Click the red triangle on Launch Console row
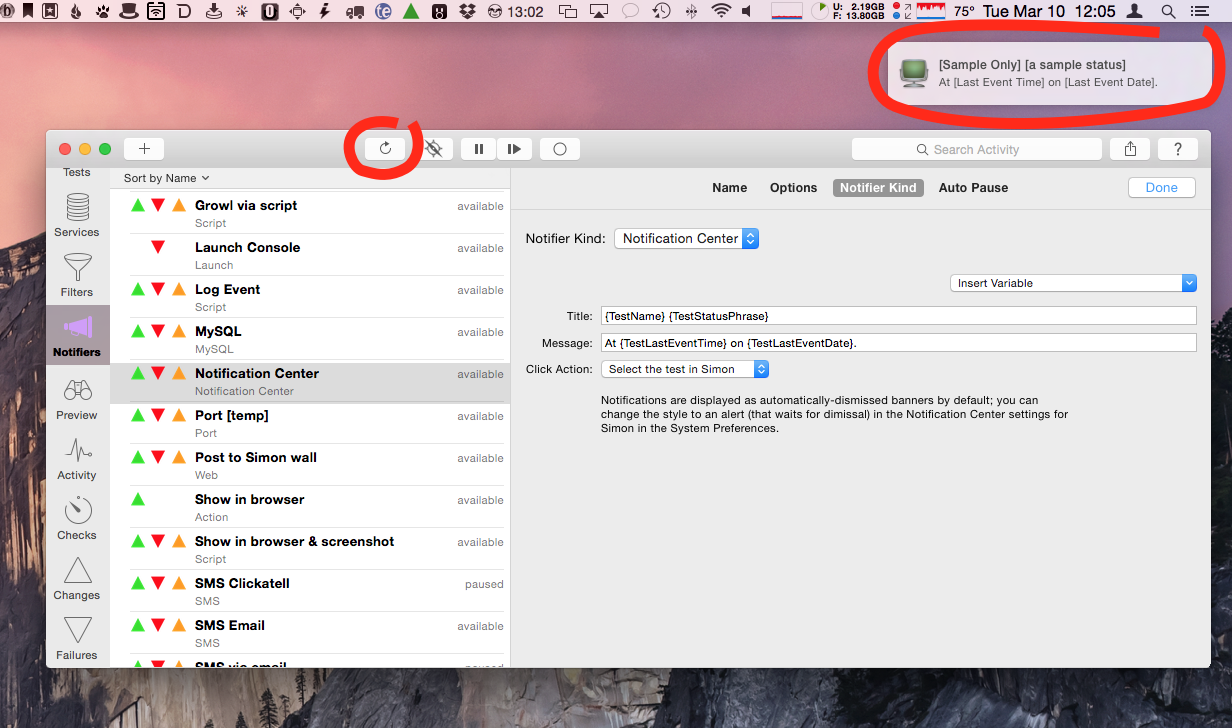1232x728 pixels. click(158, 247)
